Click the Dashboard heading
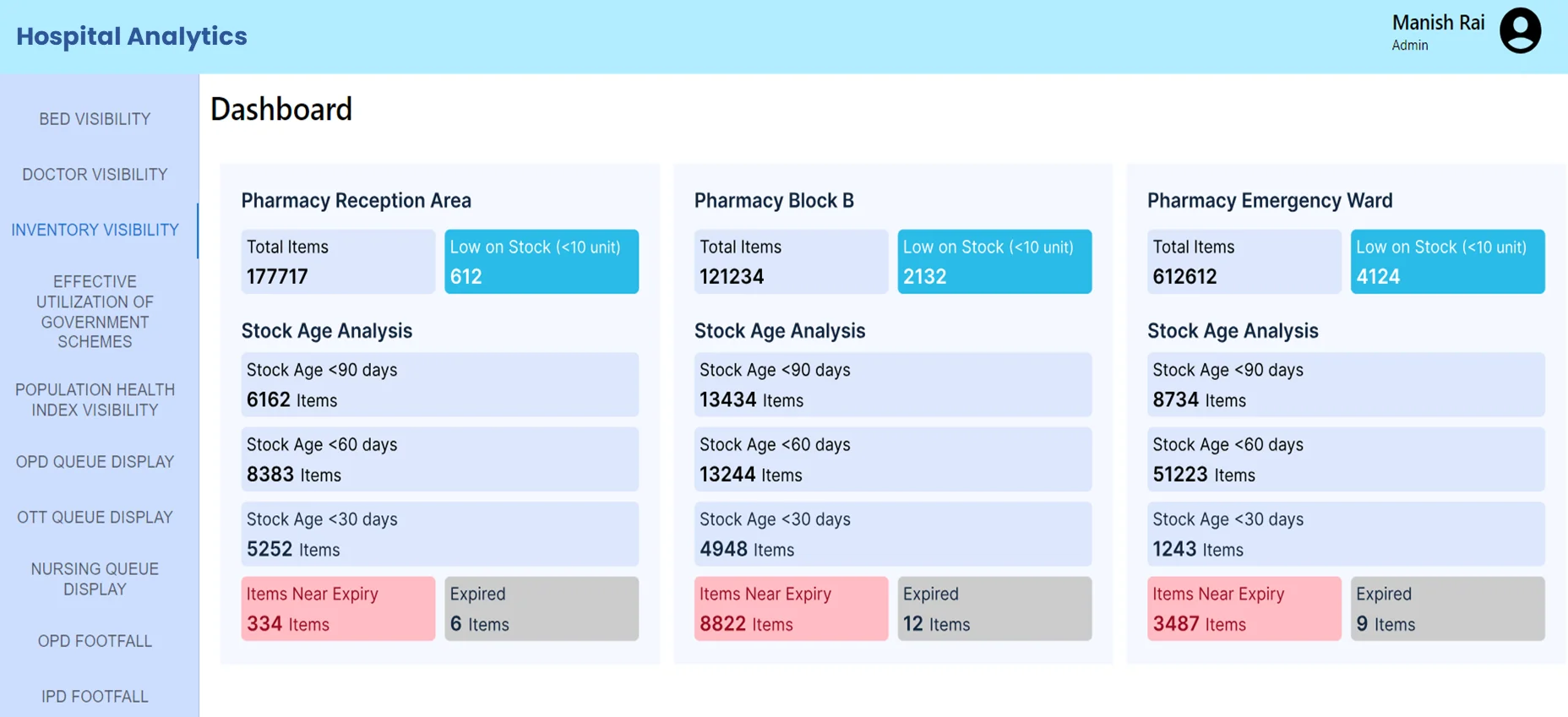 point(281,109)
